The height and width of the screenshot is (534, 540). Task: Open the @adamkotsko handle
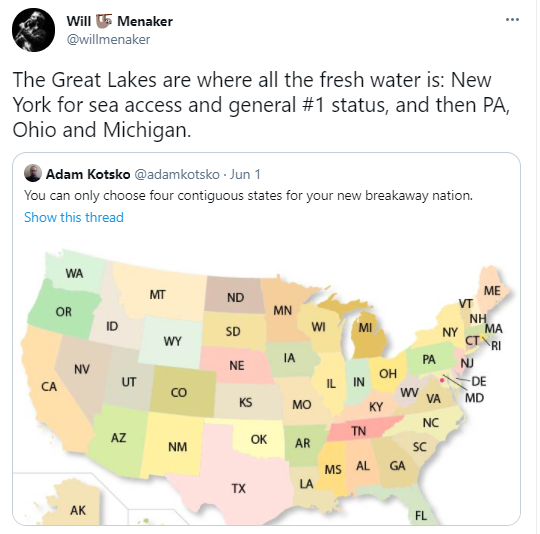coord(177,174)
